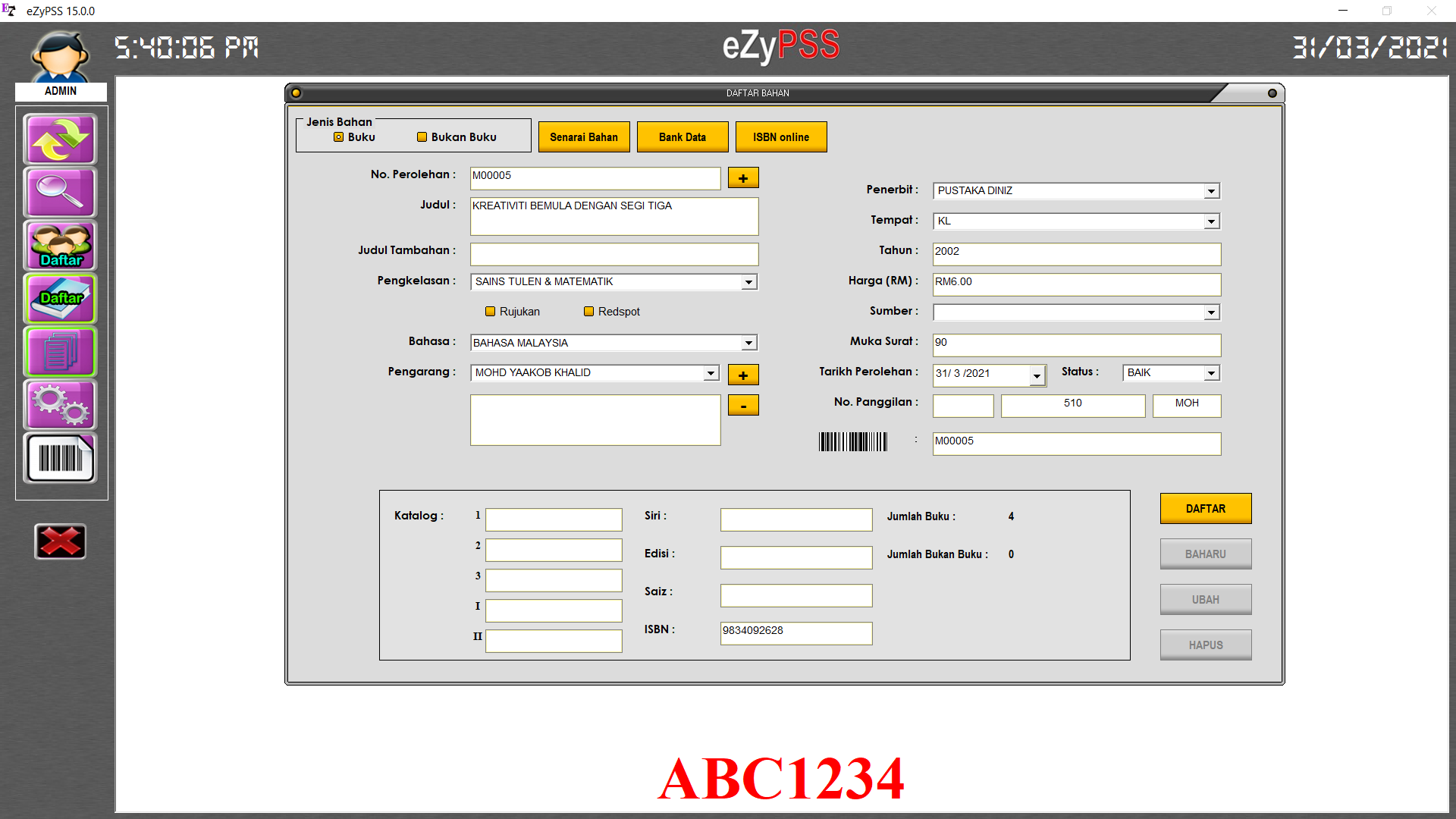Image resolution: width=1456 pixels, height=819 pixels.
Task: Open the Penerbit dropdown list
Action: pos(1211,191)
